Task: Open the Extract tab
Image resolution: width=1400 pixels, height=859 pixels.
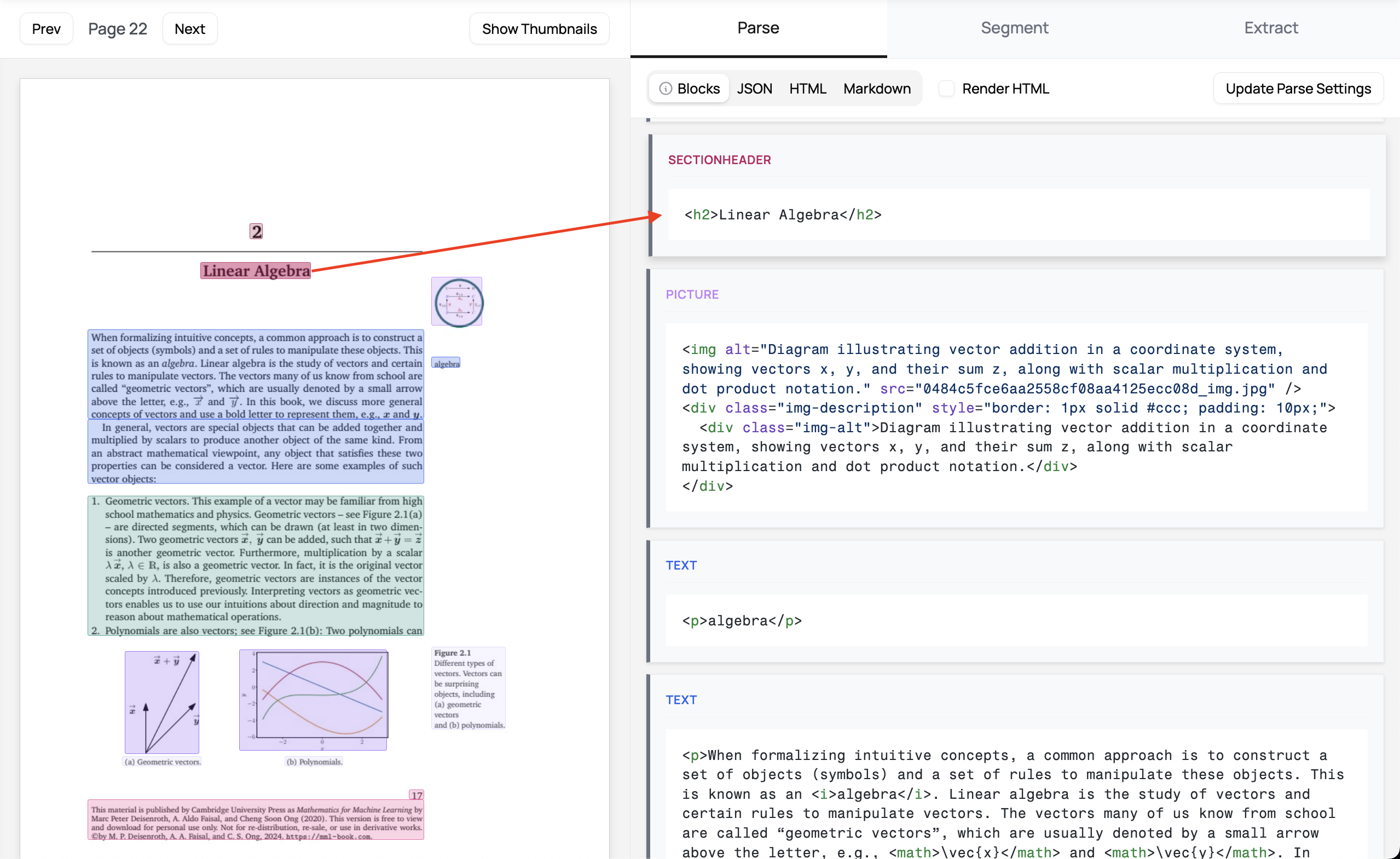Action: pos(1270,28)
